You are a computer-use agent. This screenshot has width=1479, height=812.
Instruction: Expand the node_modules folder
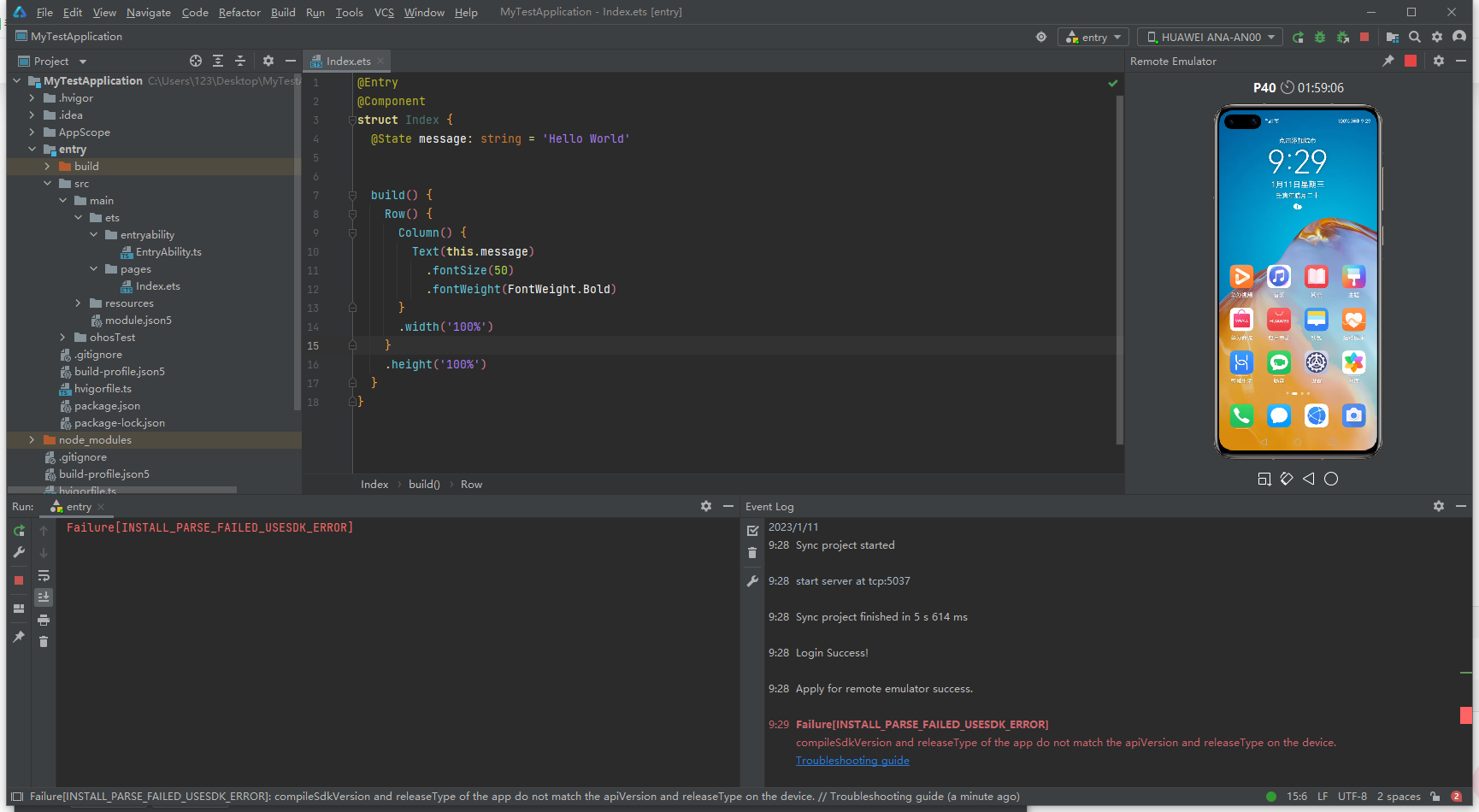pos(32,440)
